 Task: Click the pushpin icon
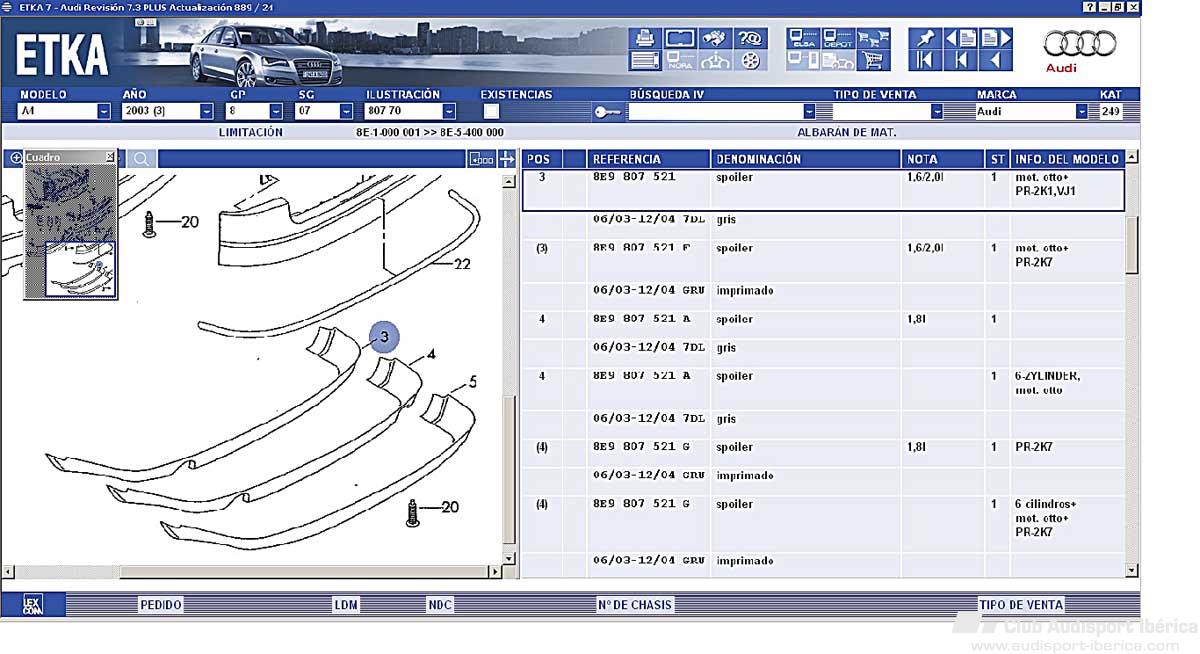pyautogui.click(x=926, y=38)
